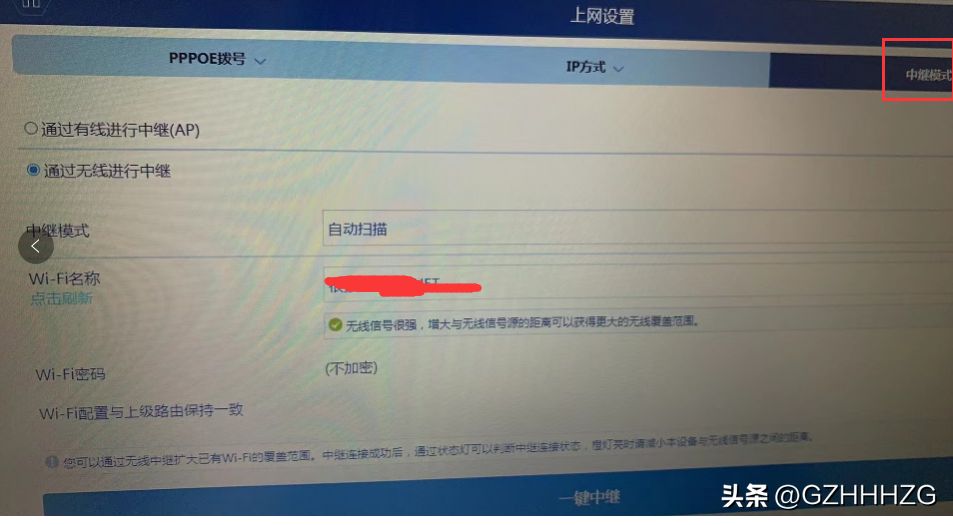953x525 pixels.
Task: Expand the PPPOE拨号 dropdown chevron
Action: coord(260,61)
